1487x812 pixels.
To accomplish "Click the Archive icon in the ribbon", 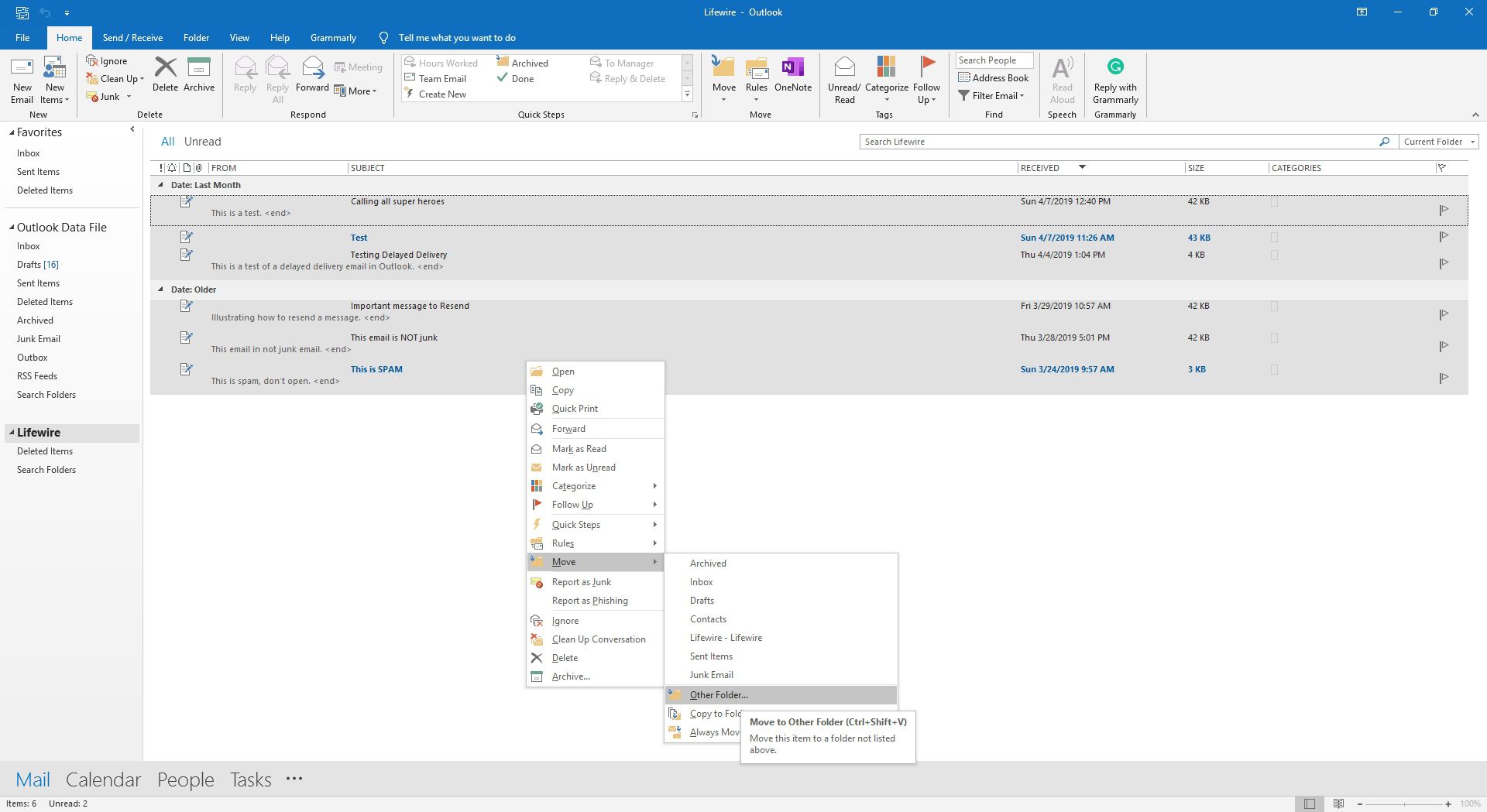I will (x=199, y=67).
